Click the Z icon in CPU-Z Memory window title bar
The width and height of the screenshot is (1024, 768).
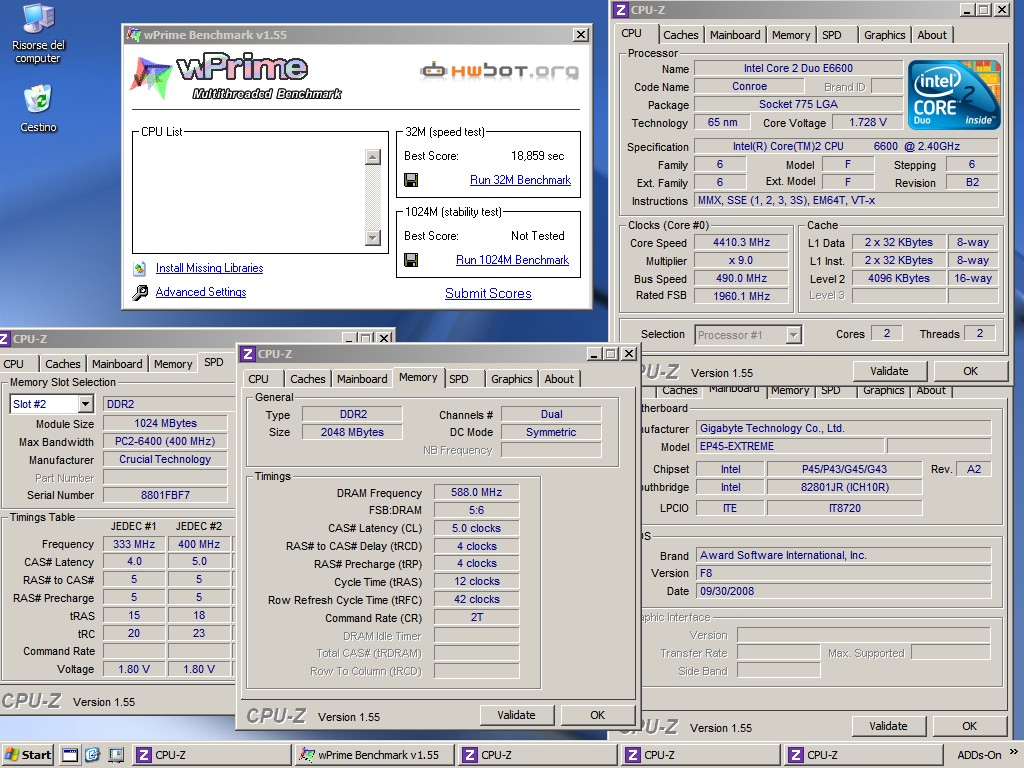248,354
